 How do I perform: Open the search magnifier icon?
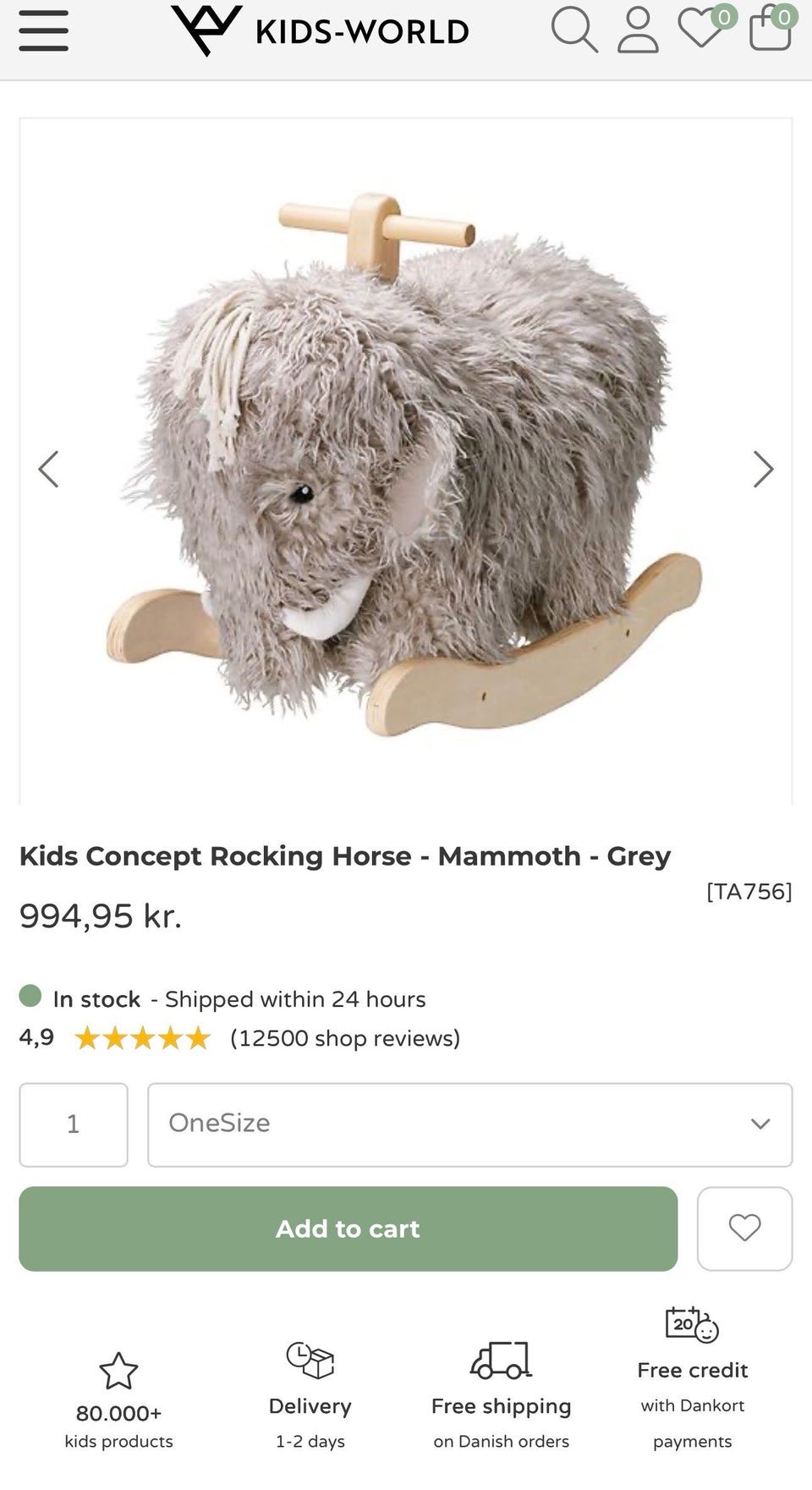pos(574,30)
